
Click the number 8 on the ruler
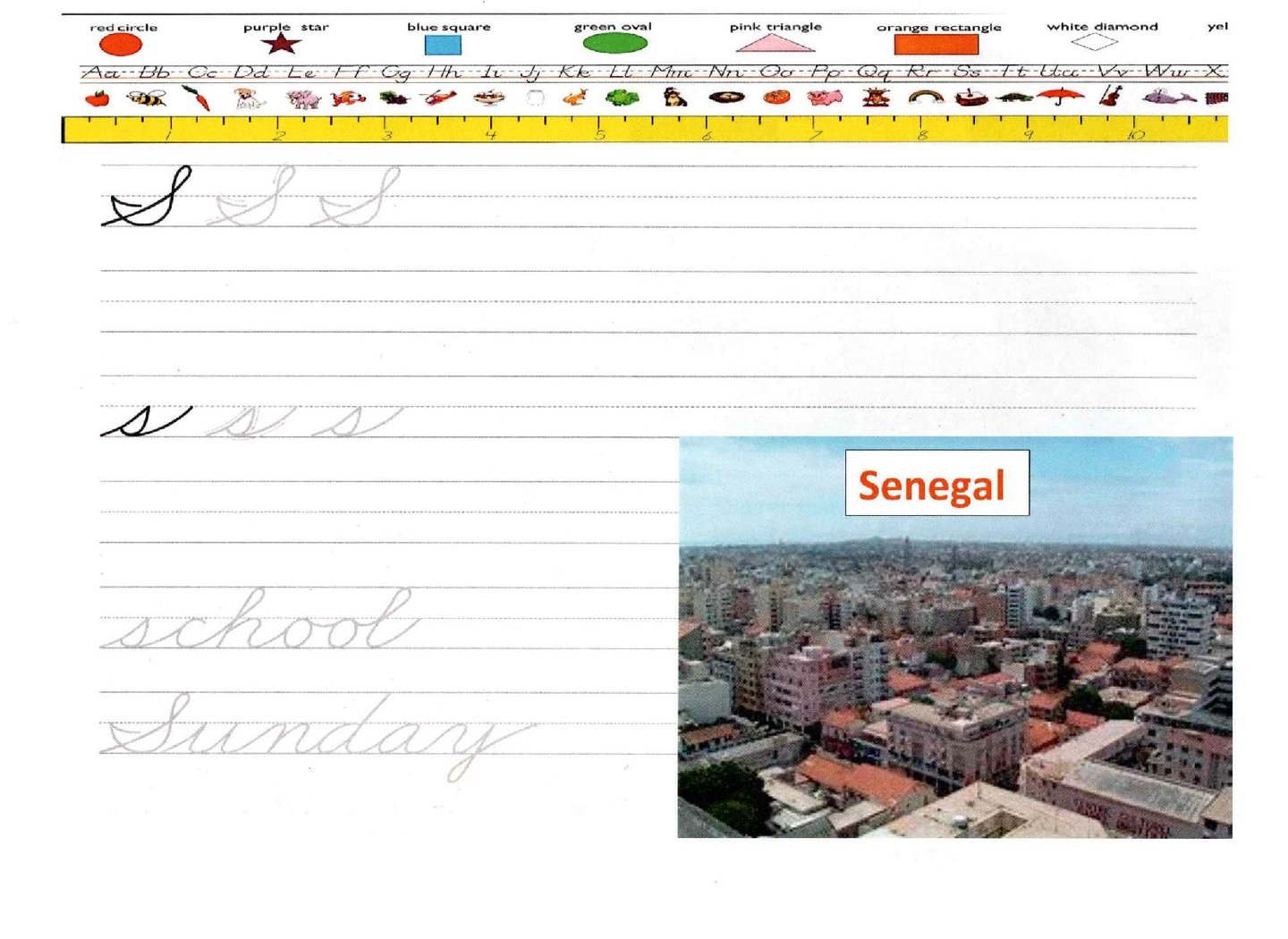(922, 136)
